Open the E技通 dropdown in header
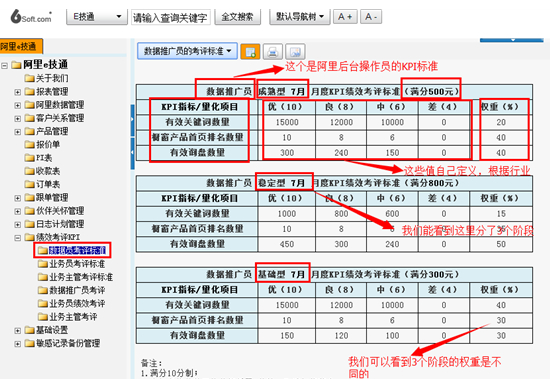This screenshot has width=550, height=379. point(97,16)
